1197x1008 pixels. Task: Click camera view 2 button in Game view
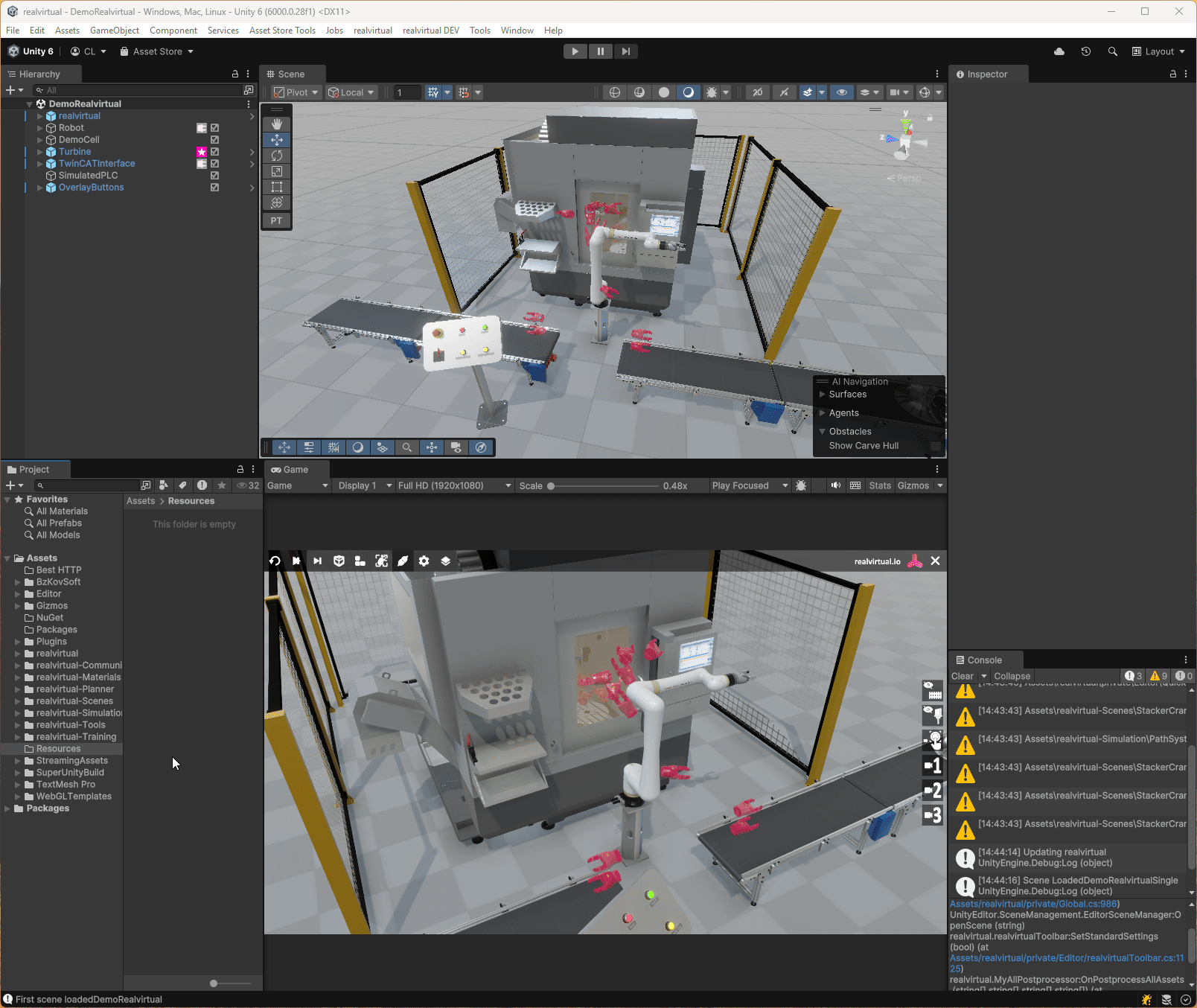point(933,791)
